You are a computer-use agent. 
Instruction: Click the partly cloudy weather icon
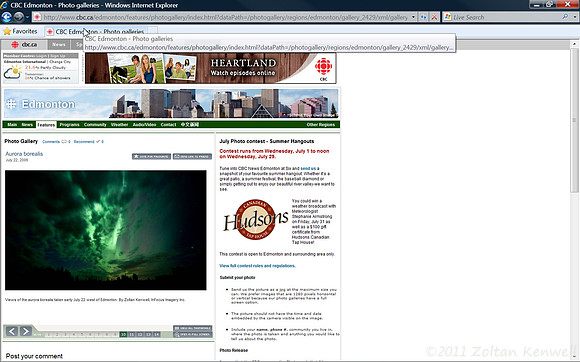coord(13,72)
